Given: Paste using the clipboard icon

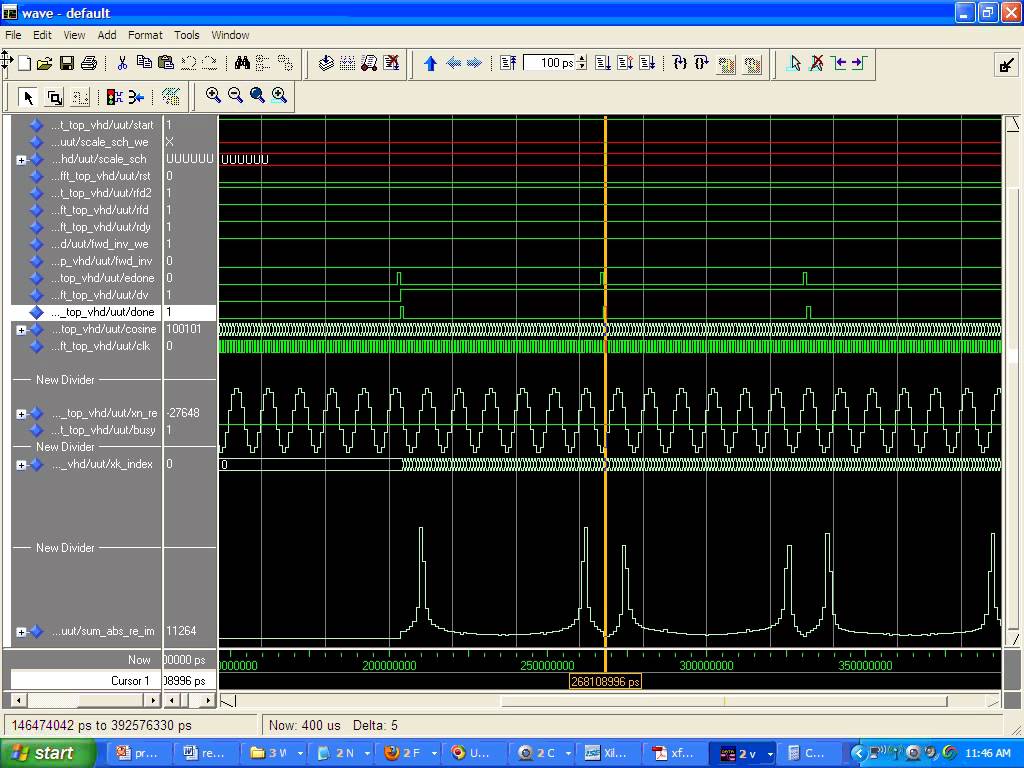Looking at the screenshot, I should point(166,63).
